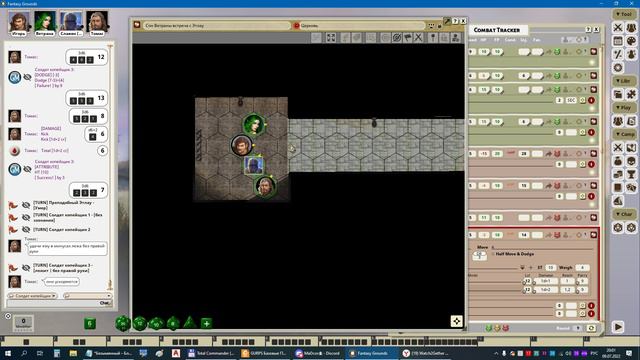
Task: Open the trophy icon in sidebar
Action: click(631, 174)
